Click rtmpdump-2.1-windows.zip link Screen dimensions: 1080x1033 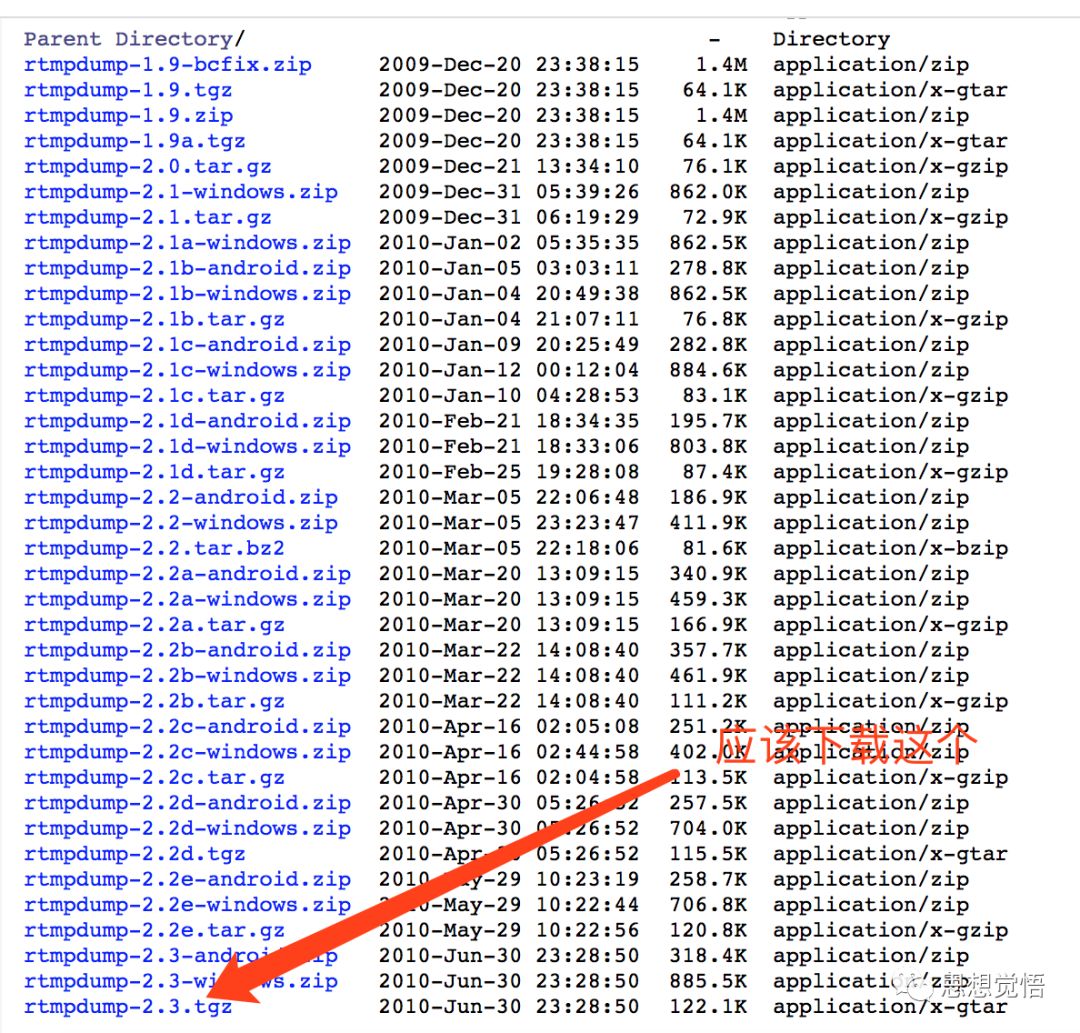[180, 192]
